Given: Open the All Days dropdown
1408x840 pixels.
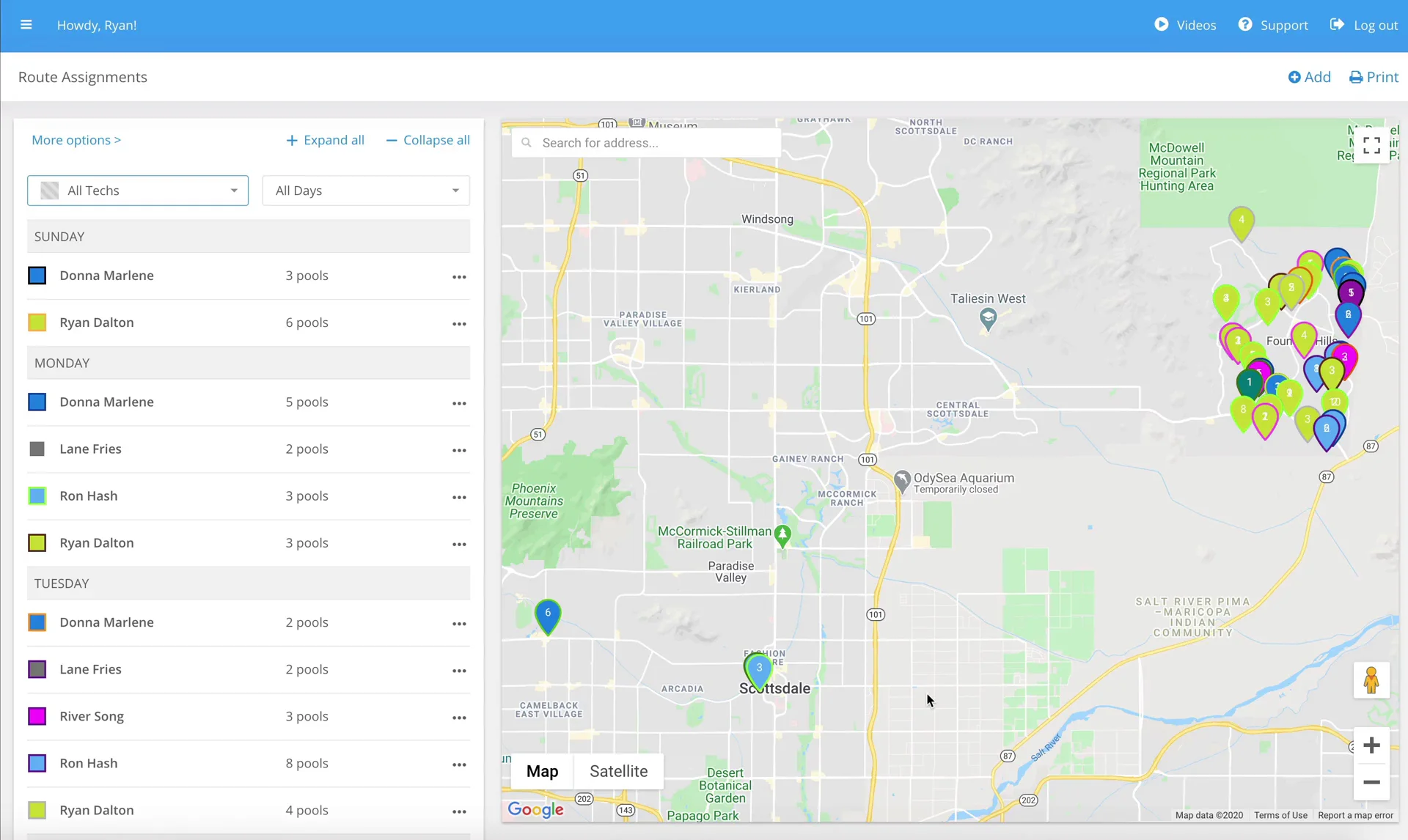Looking at the screenshot, I should [x=366, y=191].
